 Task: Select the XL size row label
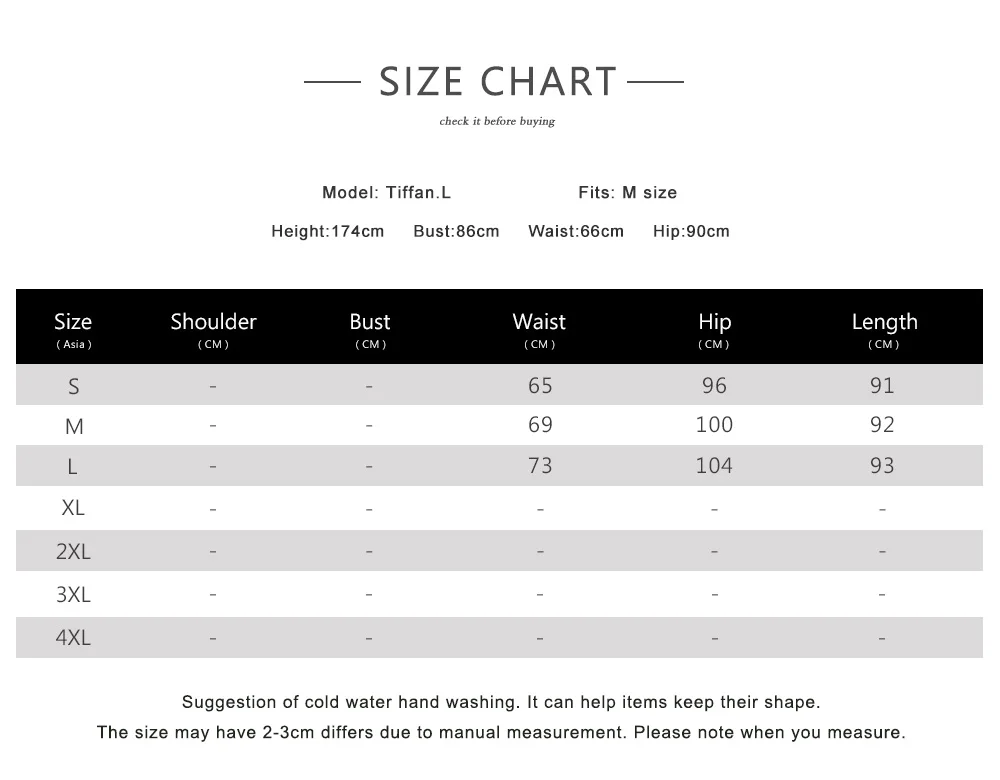pos(73,508)
